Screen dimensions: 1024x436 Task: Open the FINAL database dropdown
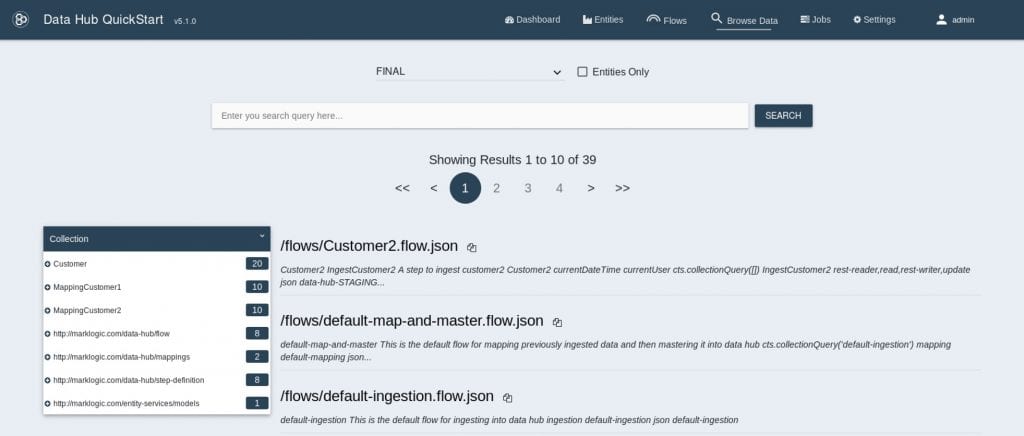[x=468, y=72]
